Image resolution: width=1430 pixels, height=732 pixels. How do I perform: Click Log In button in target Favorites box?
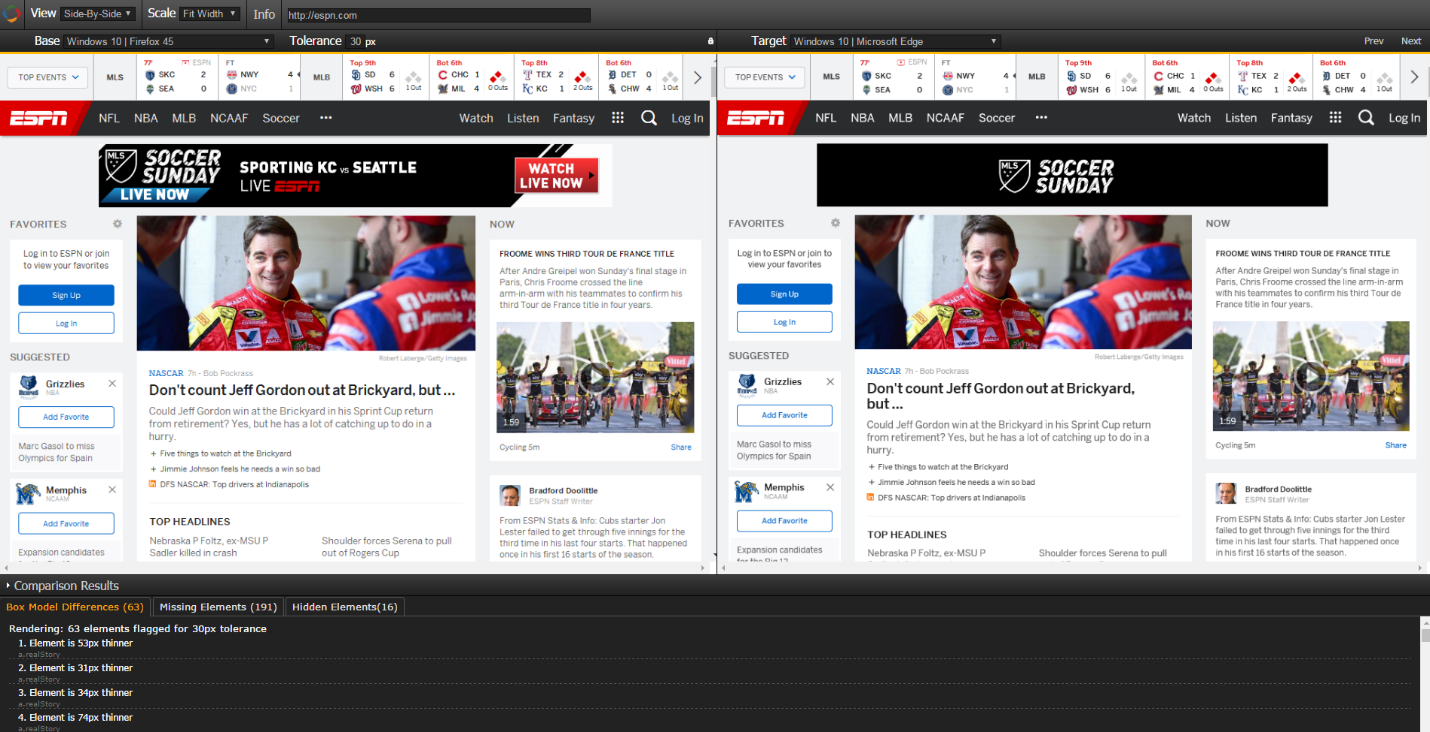pyautogui.click(x=784, y=322)
